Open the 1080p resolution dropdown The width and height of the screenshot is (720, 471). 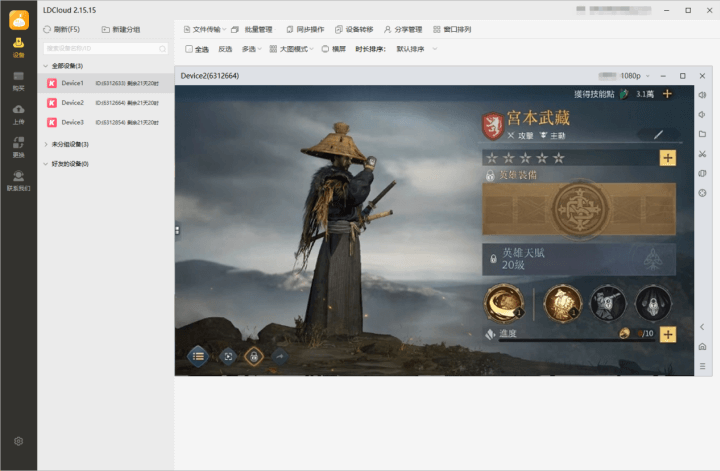point(635,76)
